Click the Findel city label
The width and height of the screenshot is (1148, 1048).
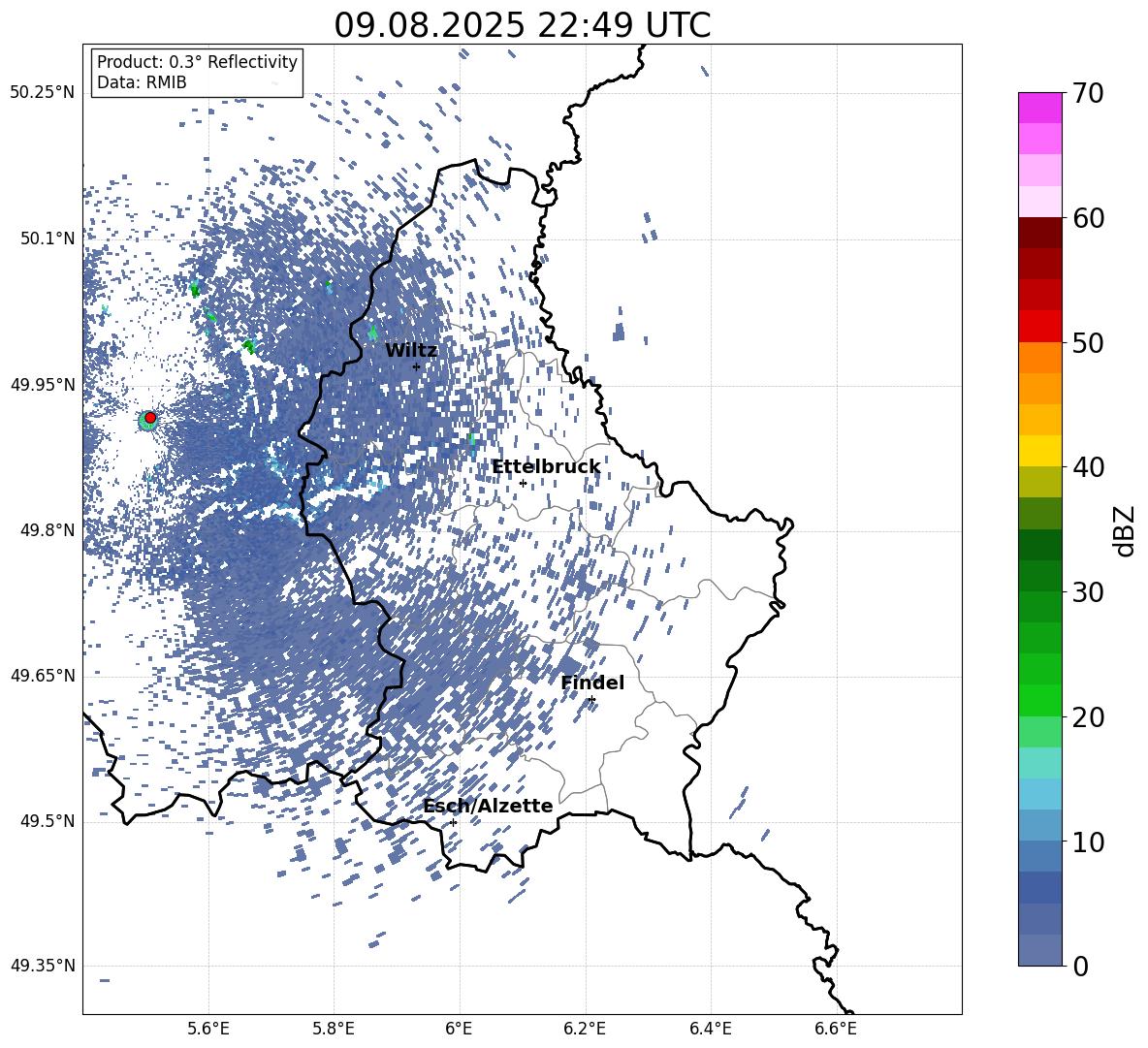coord(592,683)
